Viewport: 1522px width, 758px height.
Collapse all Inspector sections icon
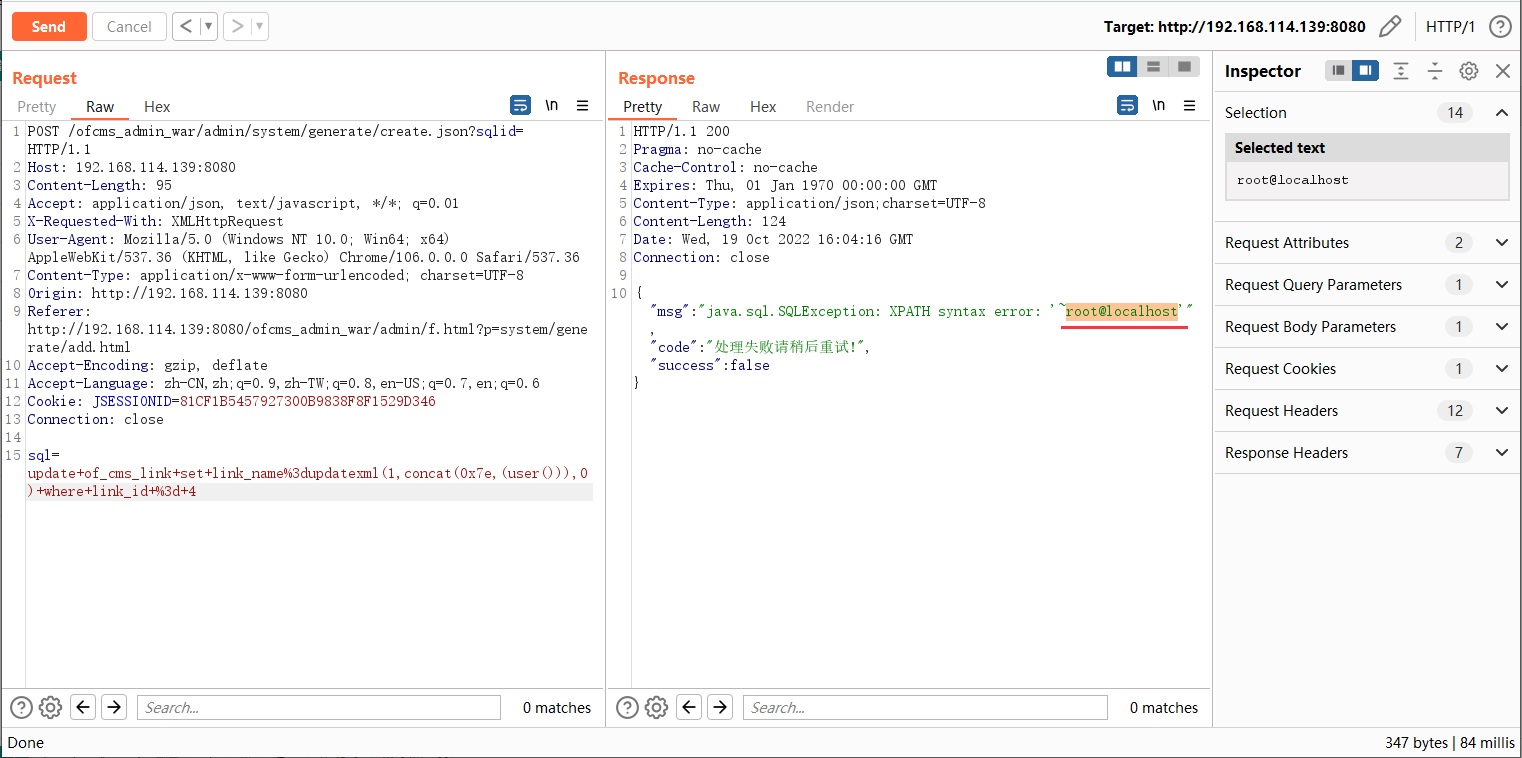pyautogui.click(x=1435, y=71)
